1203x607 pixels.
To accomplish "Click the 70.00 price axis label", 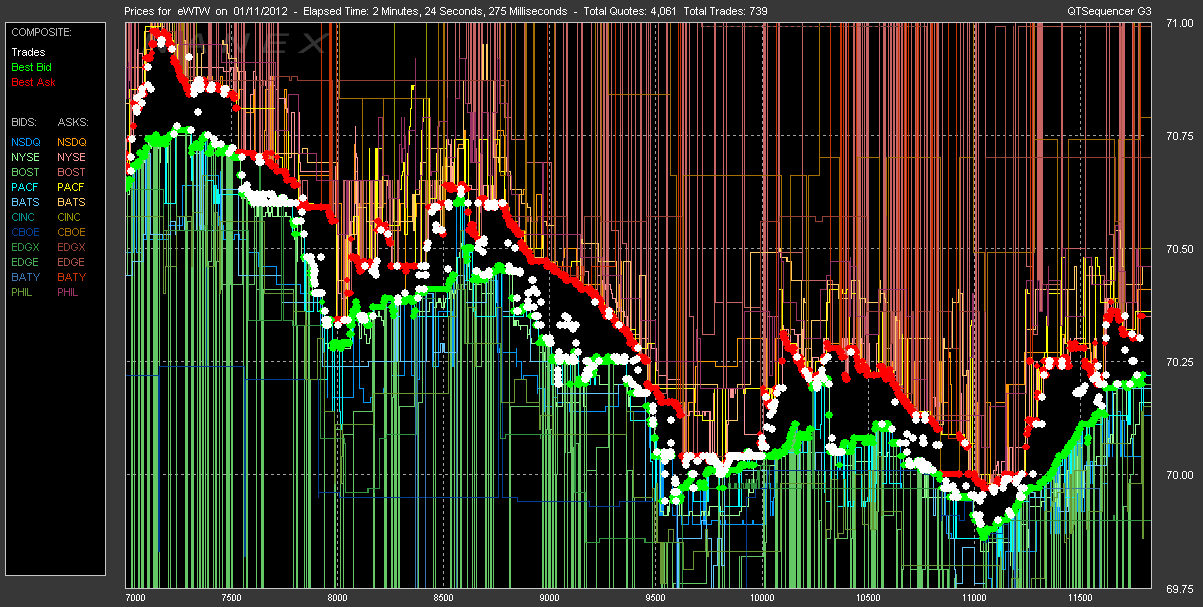I will tap(1180, 475).
